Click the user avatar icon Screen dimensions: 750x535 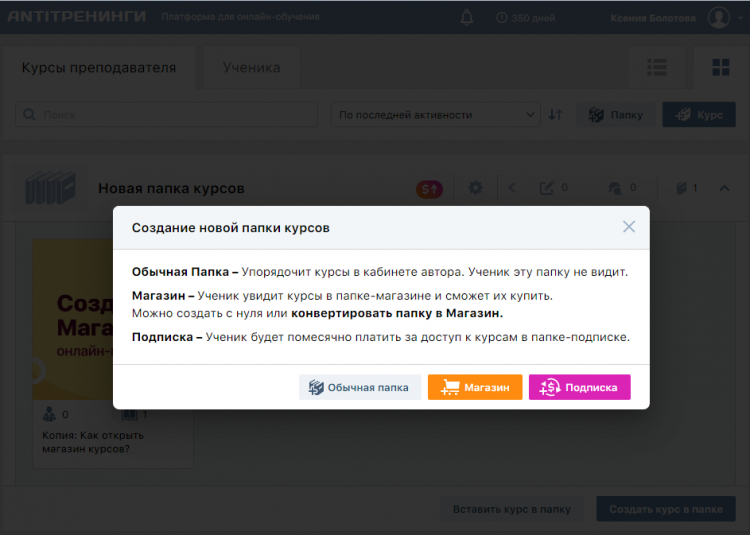tap(718, 18)
